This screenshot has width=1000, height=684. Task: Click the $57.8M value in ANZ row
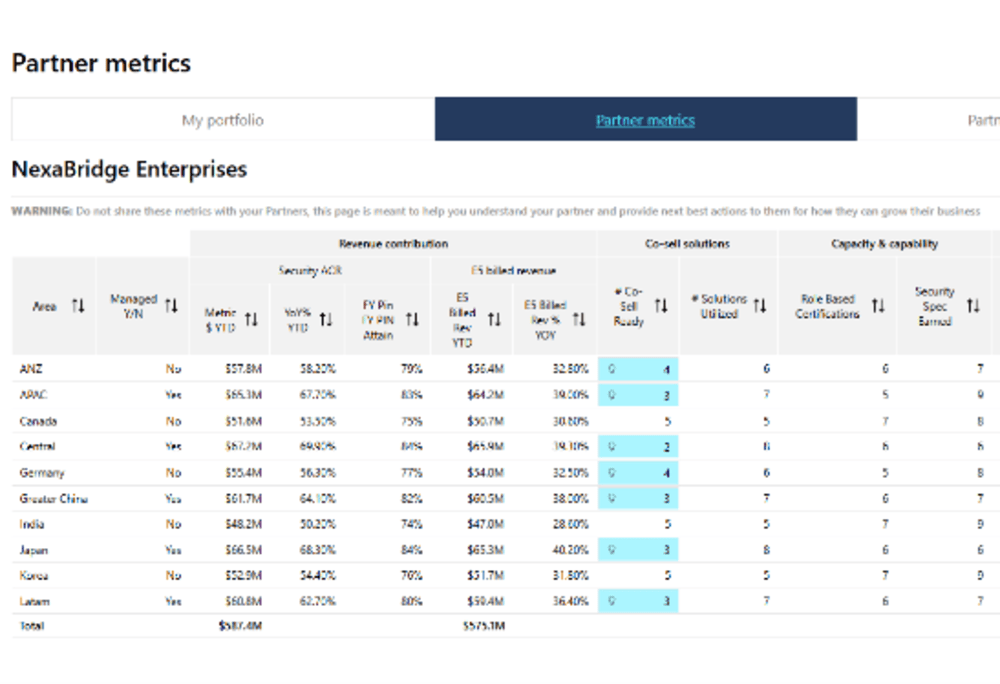(243, 368)
